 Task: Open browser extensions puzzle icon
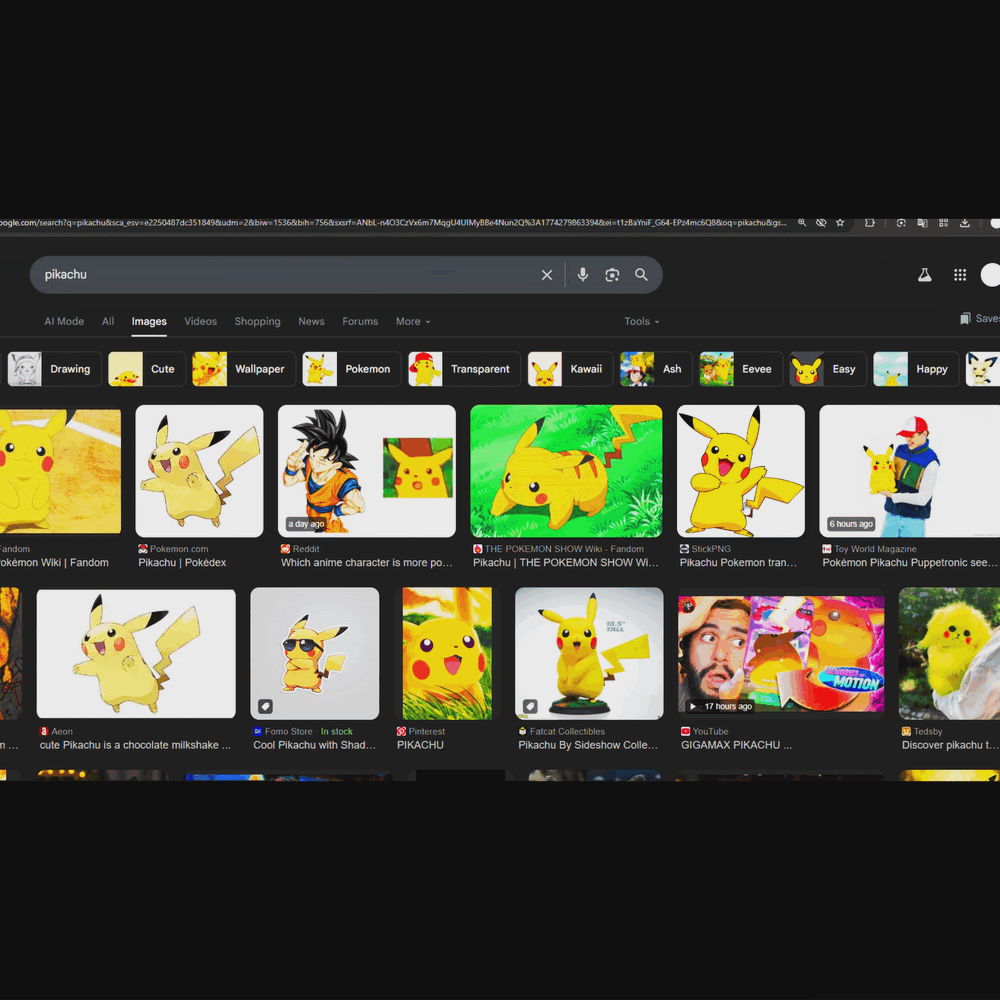point(869,223)
